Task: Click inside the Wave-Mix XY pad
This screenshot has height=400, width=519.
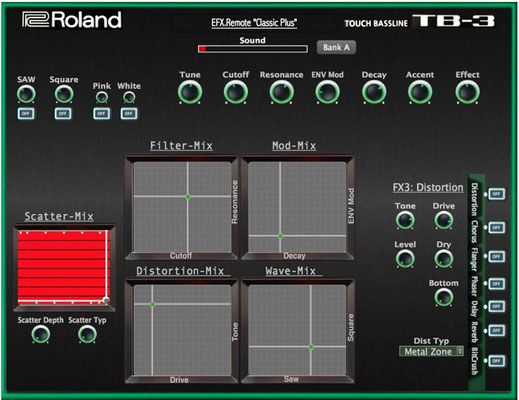Action: point(297,330)
